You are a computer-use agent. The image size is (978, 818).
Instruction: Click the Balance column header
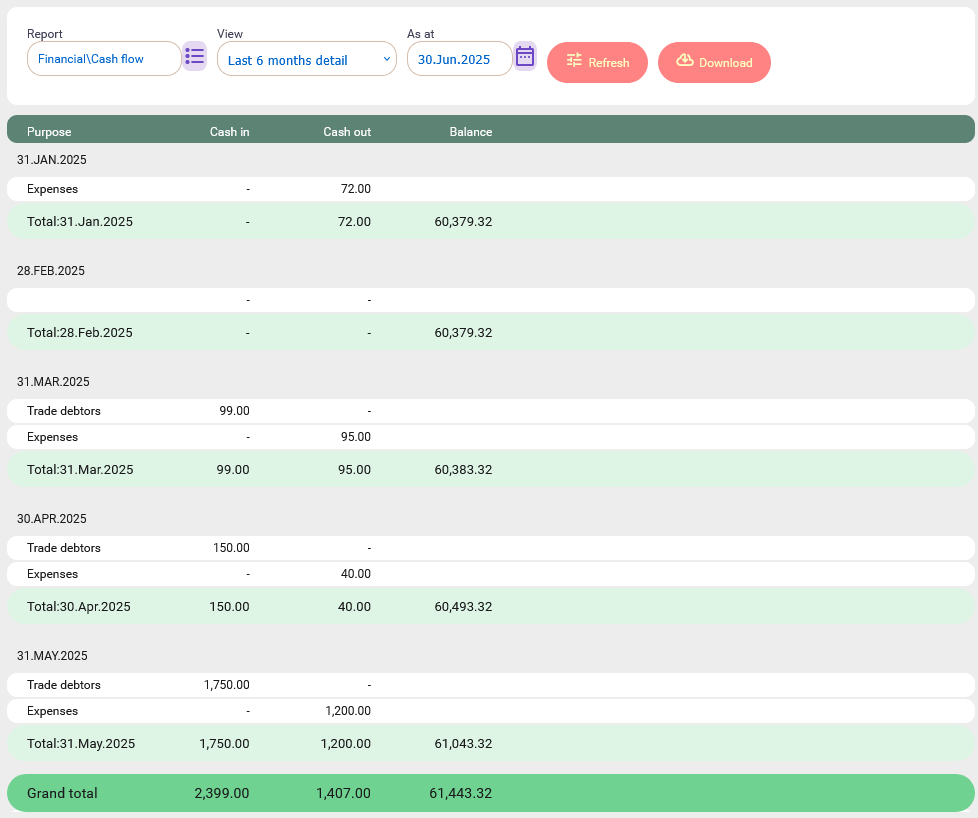471,132
